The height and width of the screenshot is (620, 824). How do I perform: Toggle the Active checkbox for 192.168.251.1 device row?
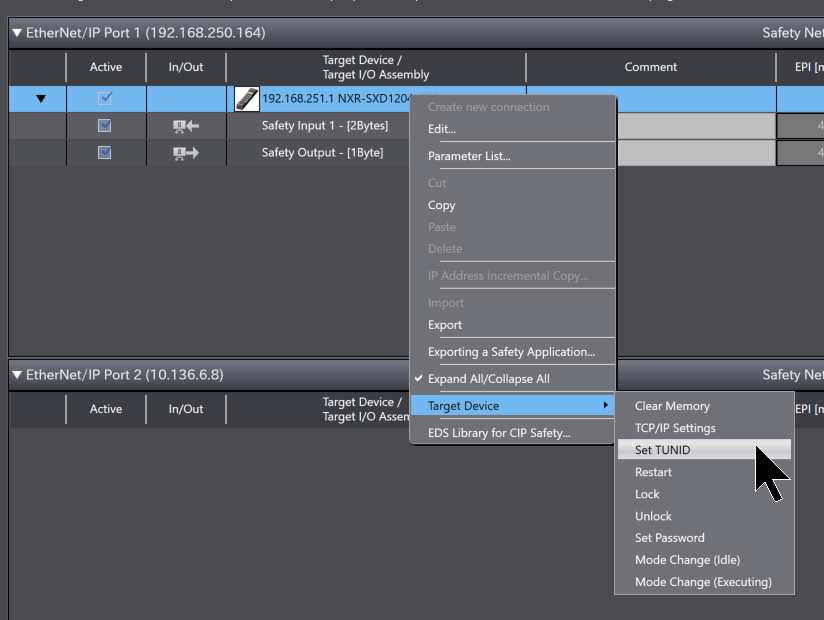(105, 98)
